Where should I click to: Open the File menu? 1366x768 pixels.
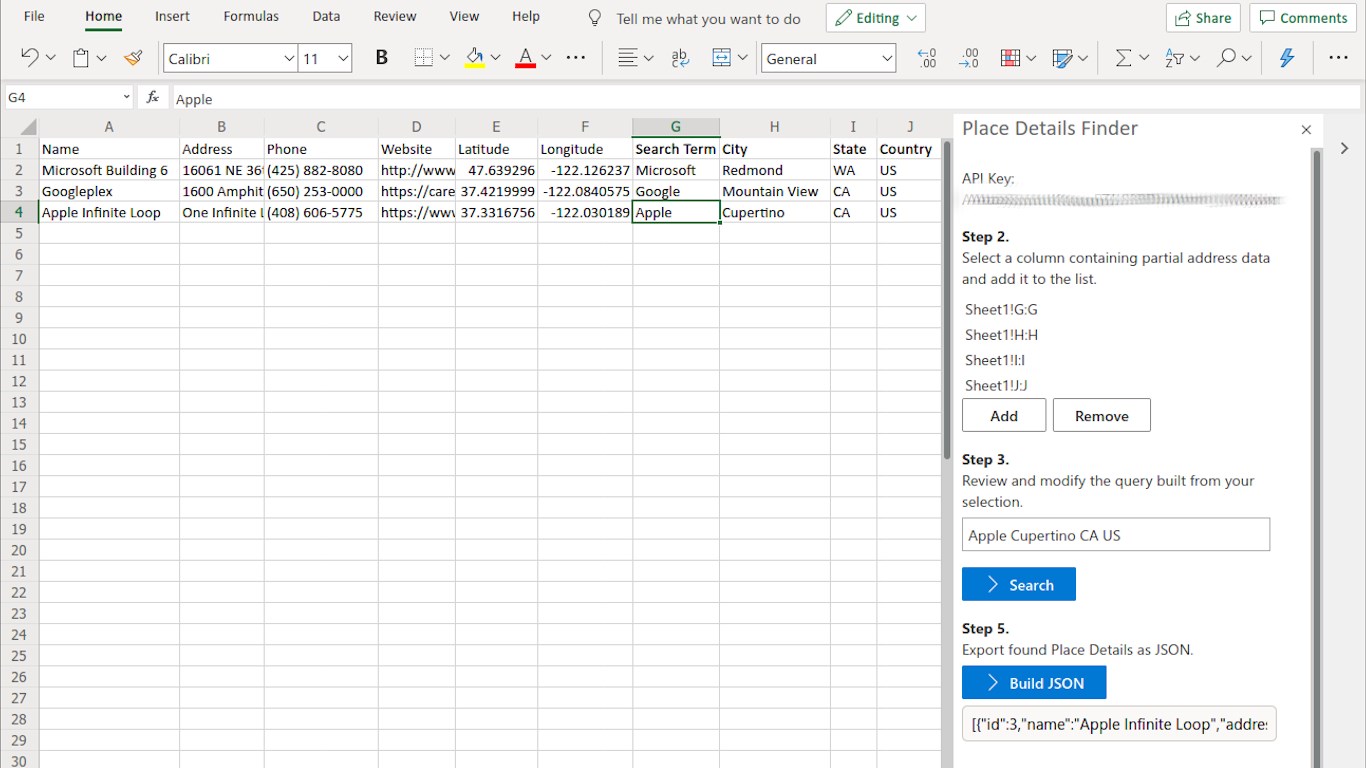(x=34, y=16)
